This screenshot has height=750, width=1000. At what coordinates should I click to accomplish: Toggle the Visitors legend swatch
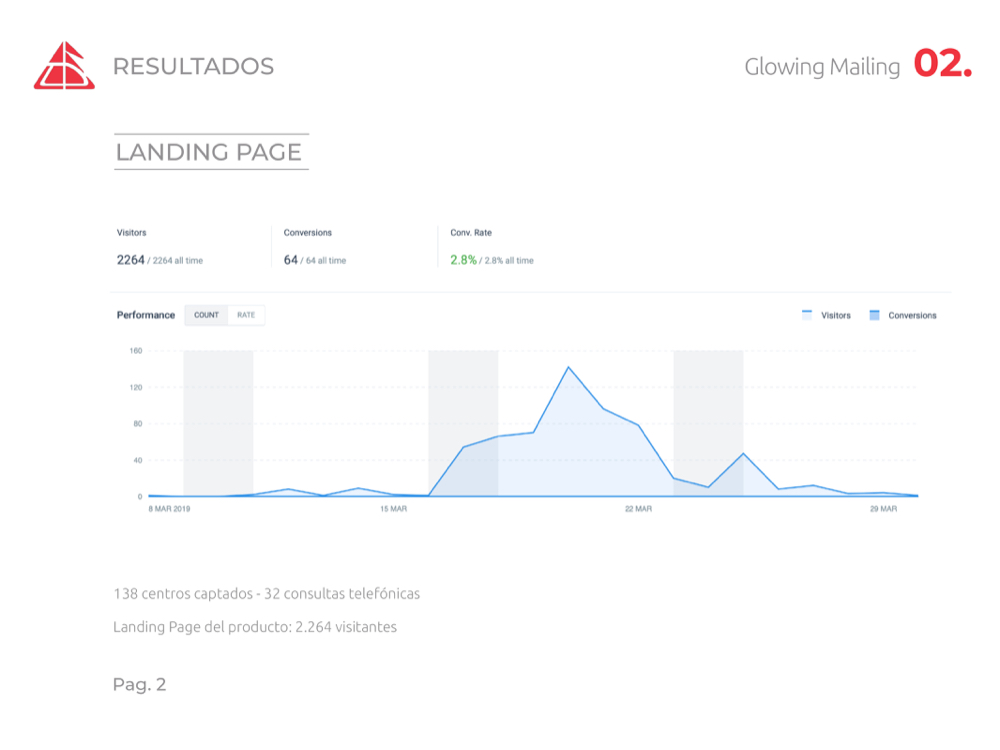click(807, 315)
